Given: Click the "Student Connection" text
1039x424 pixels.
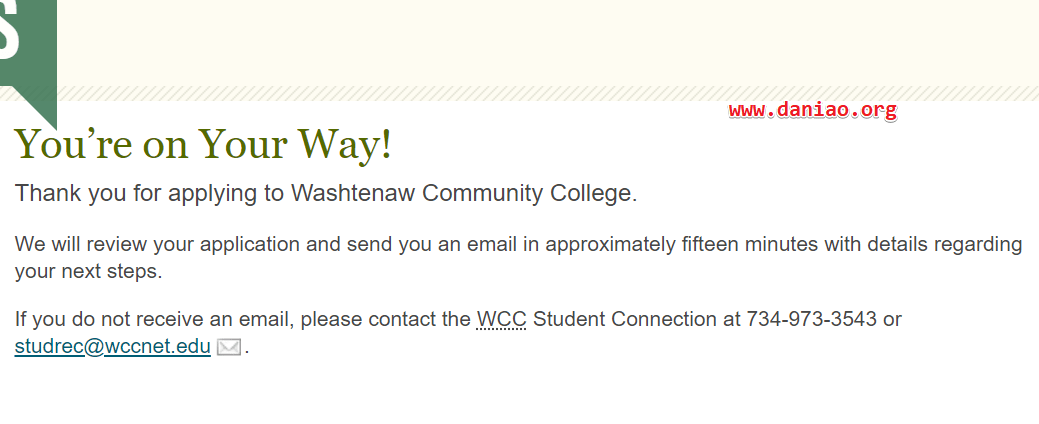Looking at the screenshot, I should tap(624, 319).
